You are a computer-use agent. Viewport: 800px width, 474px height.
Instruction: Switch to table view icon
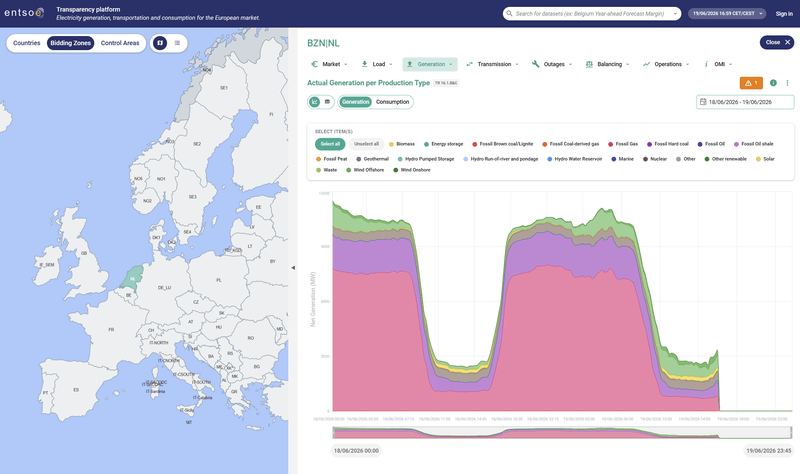pos(327,102)
